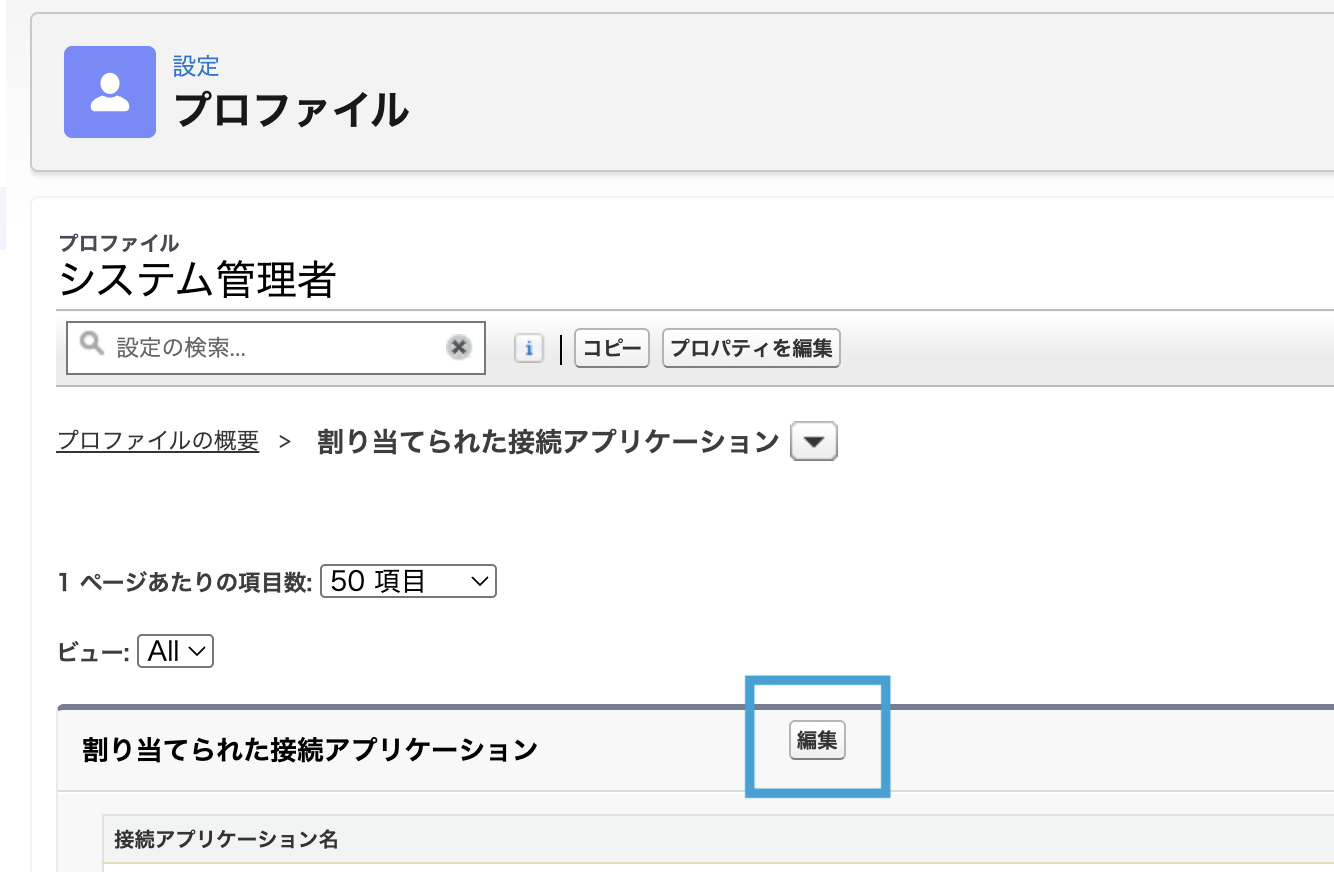This screenshot has width=1334, height=872.
Task: Click the bold 割り当てられた接続アプリケーション breadcrumb text
Action: click(548, 442)
